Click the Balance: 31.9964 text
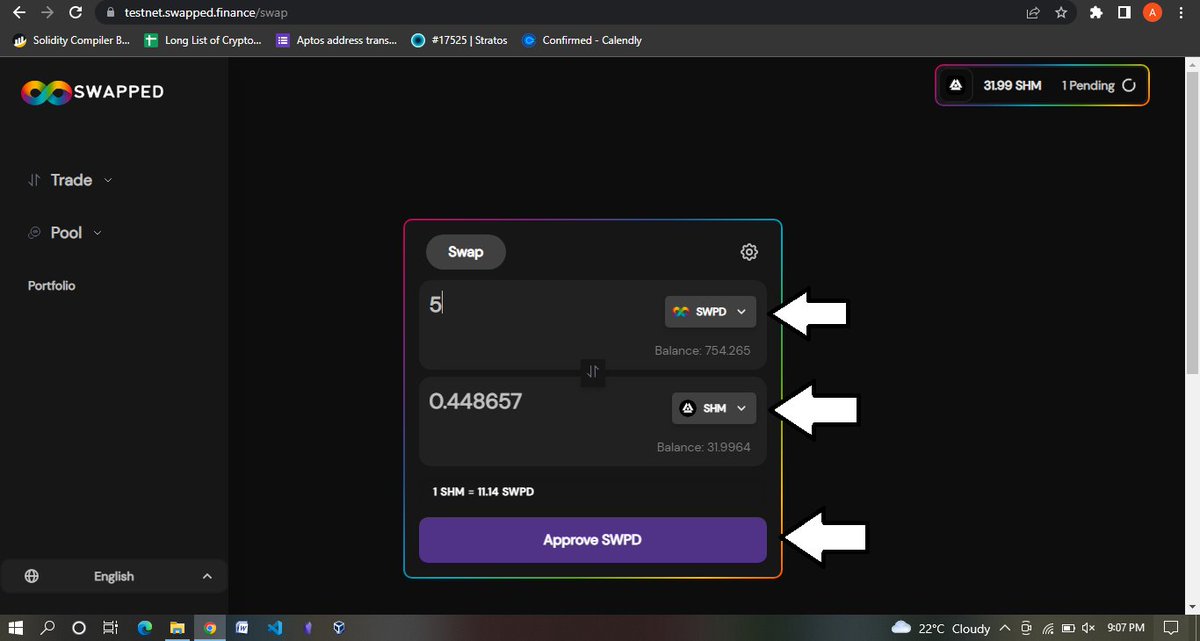Screen dimensions: 1200x641 (x=703, y=447)
